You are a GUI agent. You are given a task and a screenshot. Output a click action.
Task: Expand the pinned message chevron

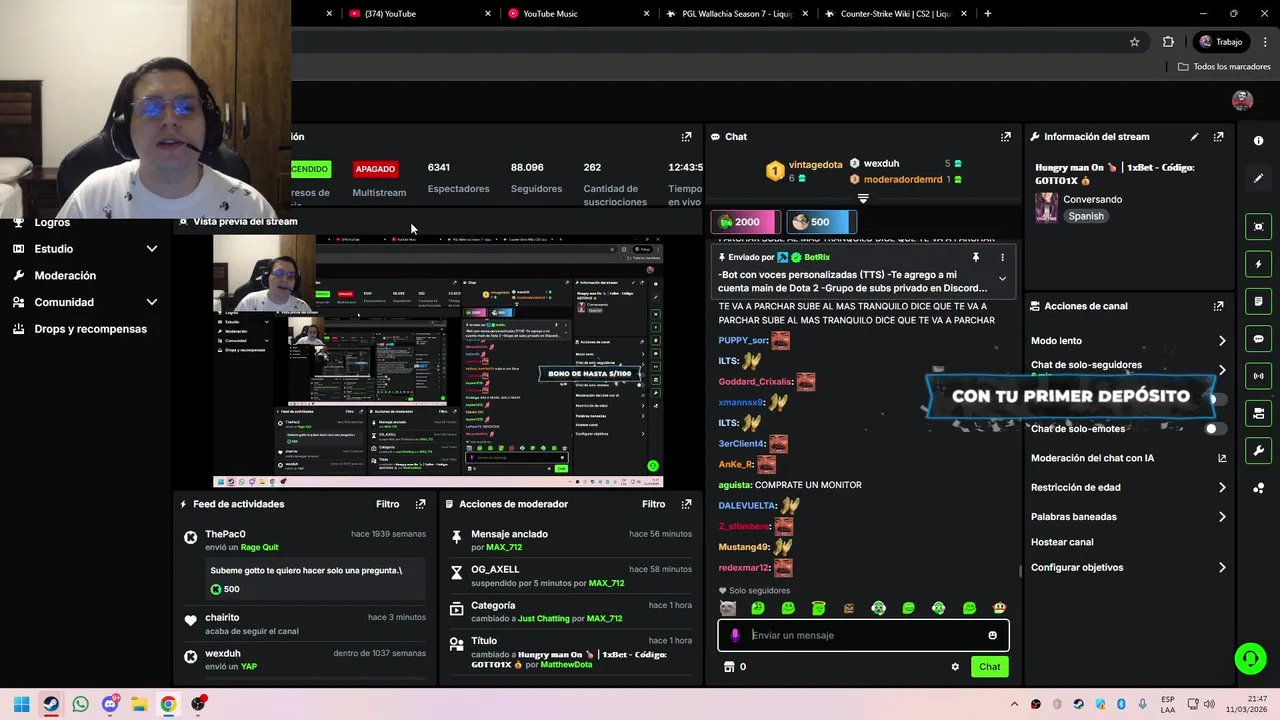(x=1002, y=279)
